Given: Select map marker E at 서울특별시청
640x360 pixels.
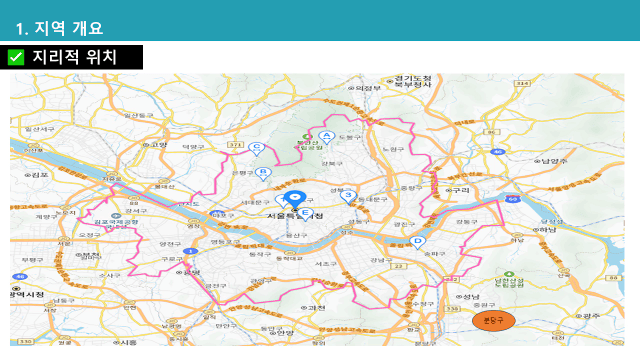Looking at the screenshot, I should point(305,214).
